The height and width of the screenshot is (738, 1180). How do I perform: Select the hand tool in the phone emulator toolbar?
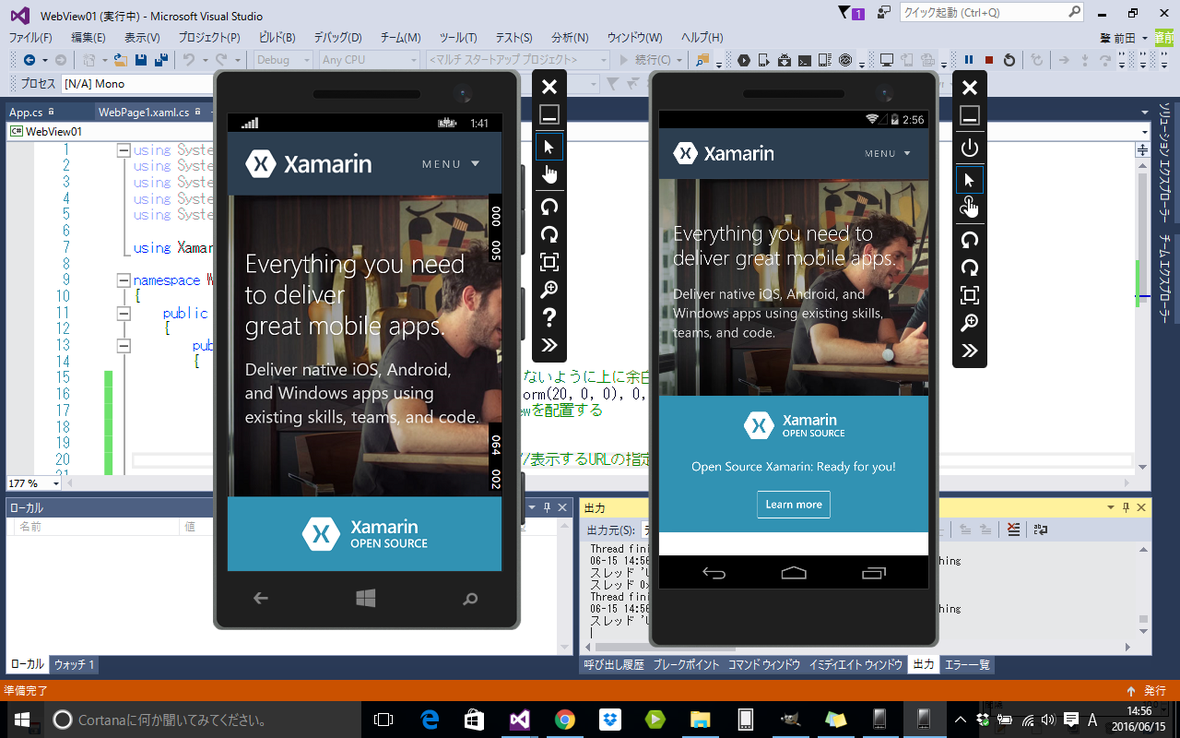pos(549,172)
